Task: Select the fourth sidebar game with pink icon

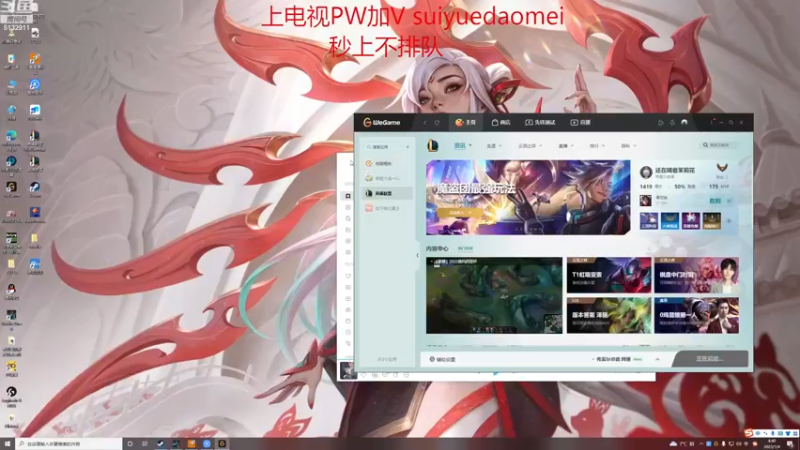Action: [388, 208]
